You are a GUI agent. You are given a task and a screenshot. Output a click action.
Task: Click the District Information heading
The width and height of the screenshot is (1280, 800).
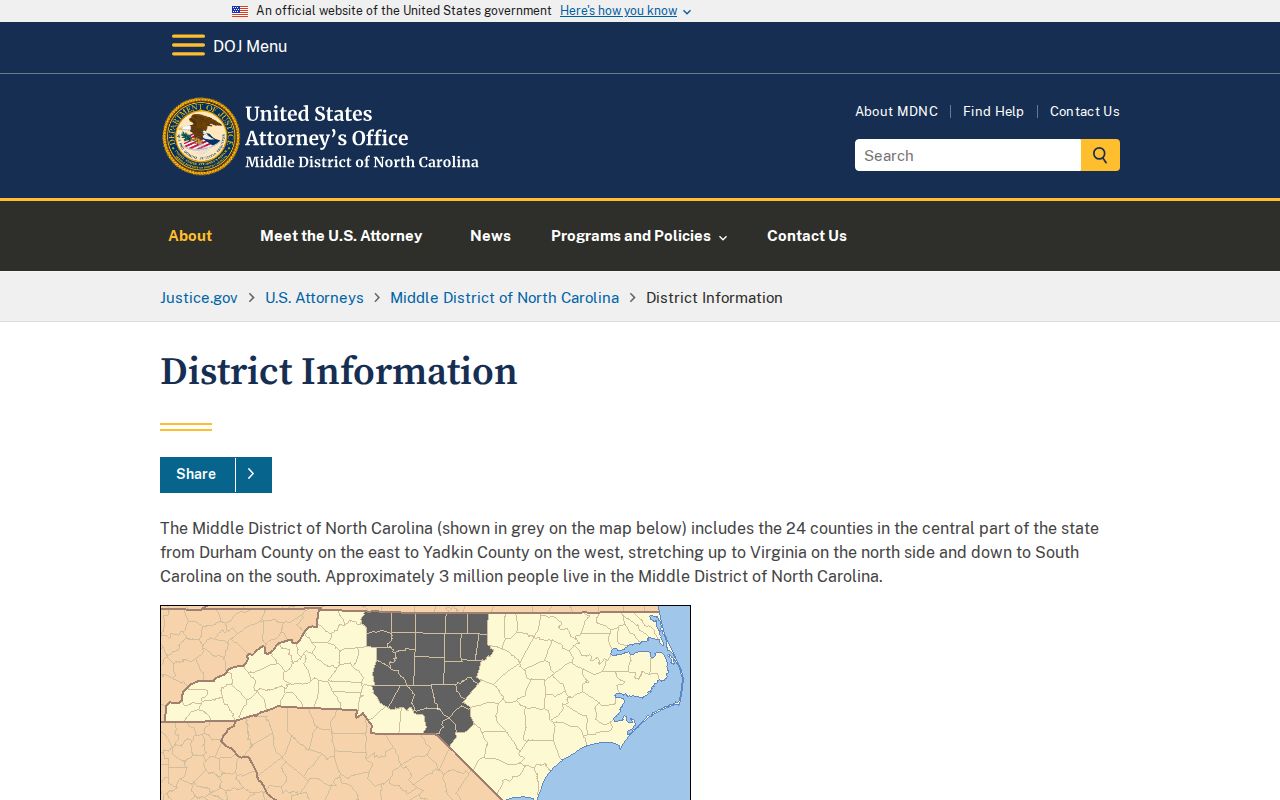coord(339,371)
